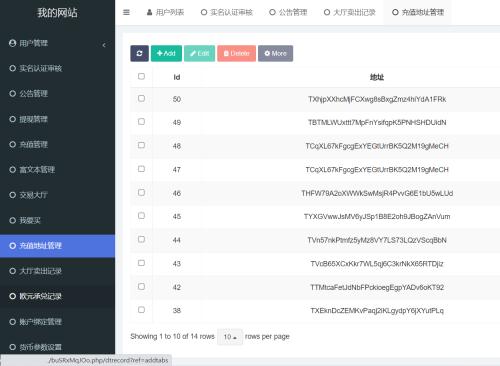Toggle the sidebar with the hamburger icon
The width and height of the screenshot is (500, 366).
coord(126,12)
